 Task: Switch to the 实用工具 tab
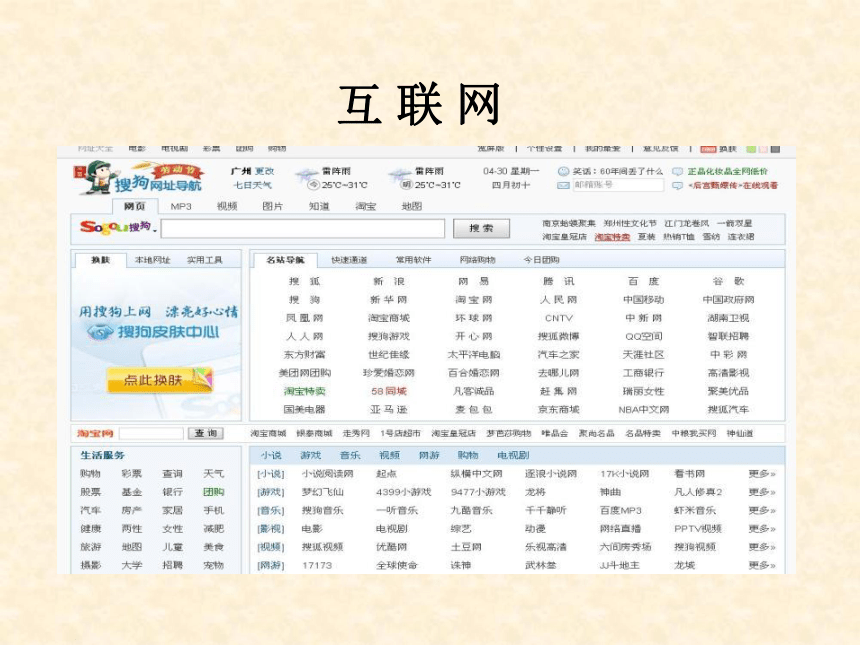[205, 260]
